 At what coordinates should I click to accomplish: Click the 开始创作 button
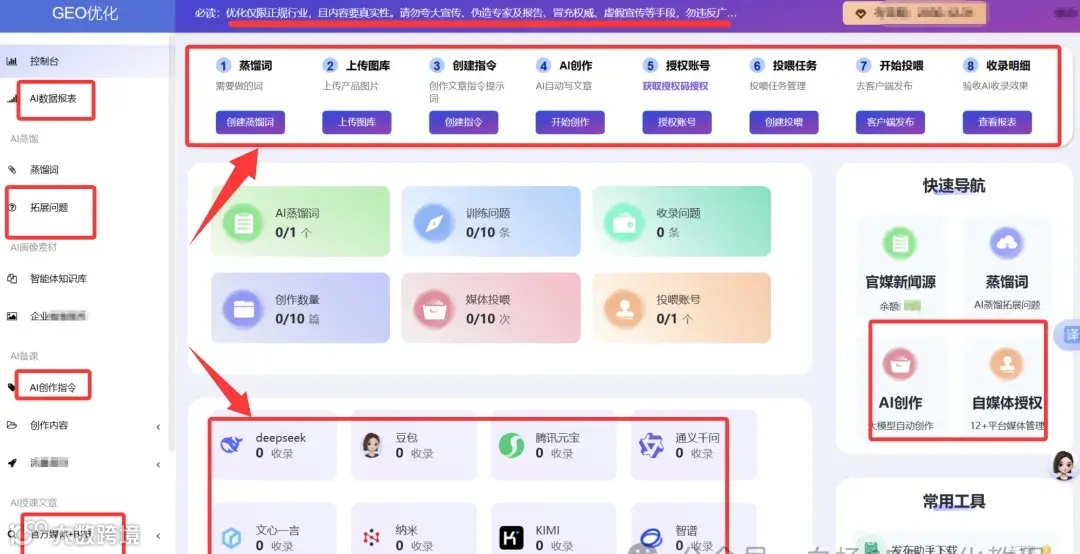pos(570,122)
